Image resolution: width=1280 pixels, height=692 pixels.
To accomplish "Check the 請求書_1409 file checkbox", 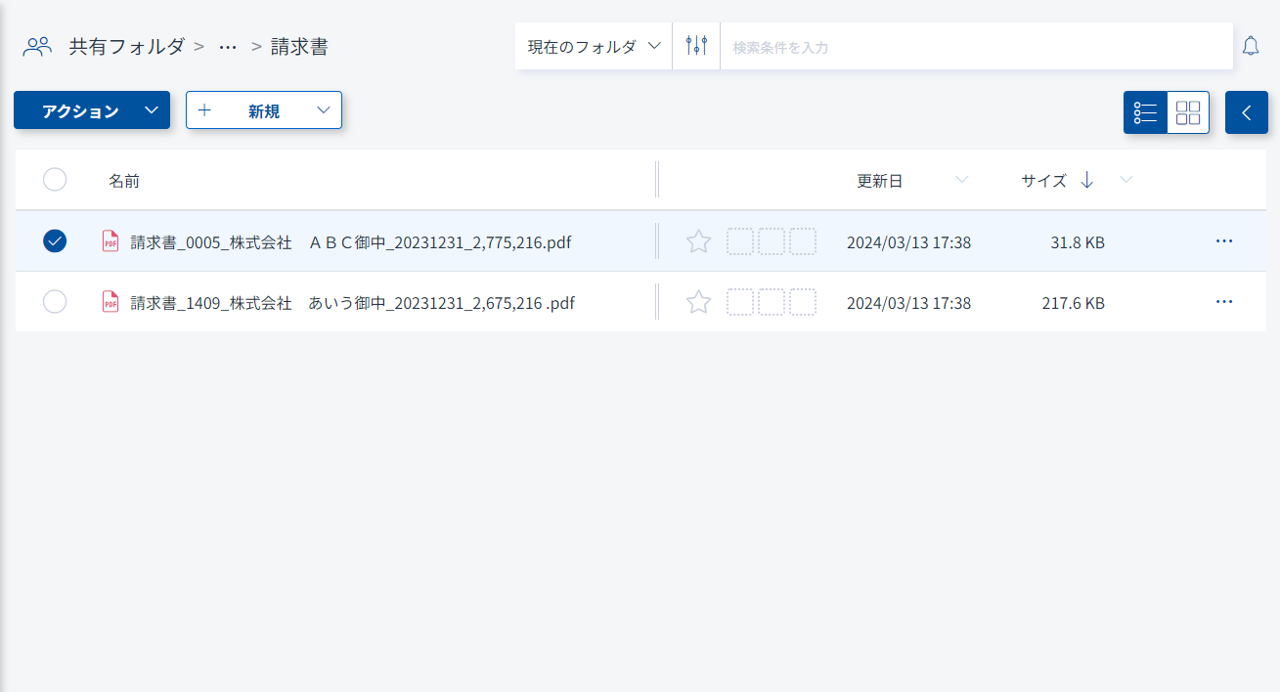I will [55, 302].
